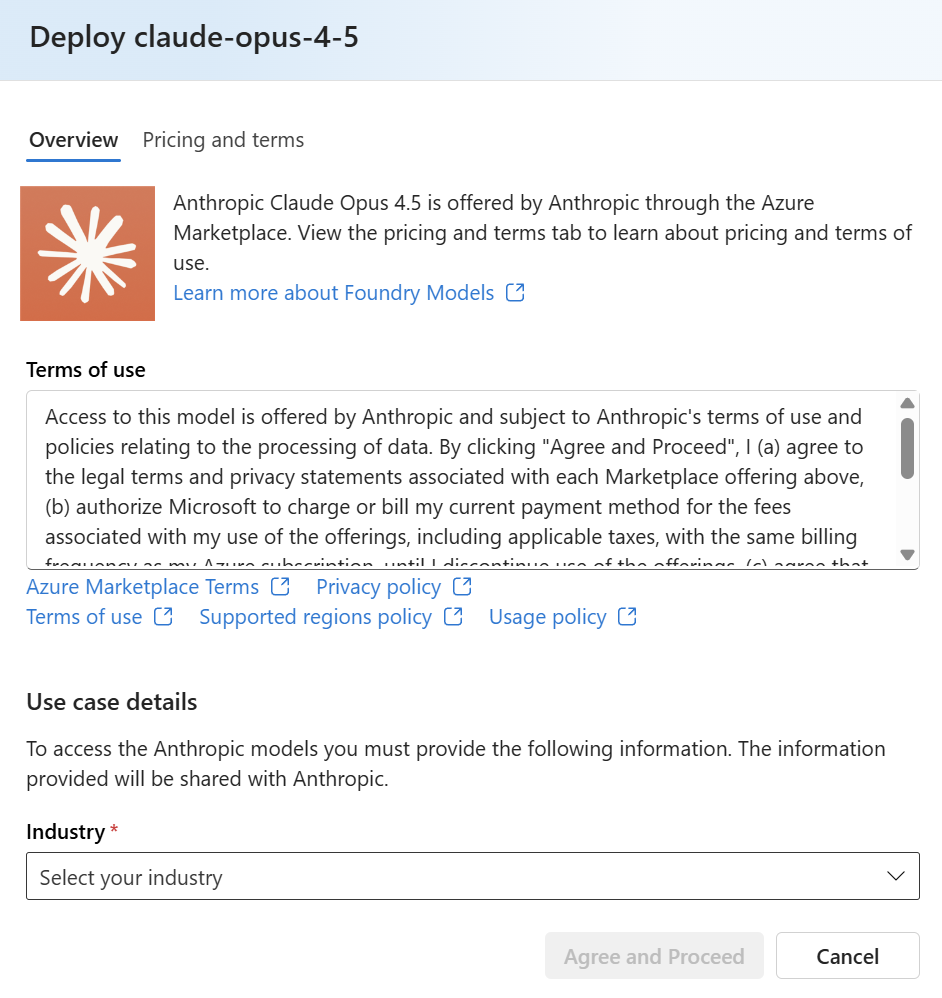The height and width of the screenshot is (998, 942).
Task: Click external-link icon beside Foundry Models link
Action: click(x=515, y=293)
